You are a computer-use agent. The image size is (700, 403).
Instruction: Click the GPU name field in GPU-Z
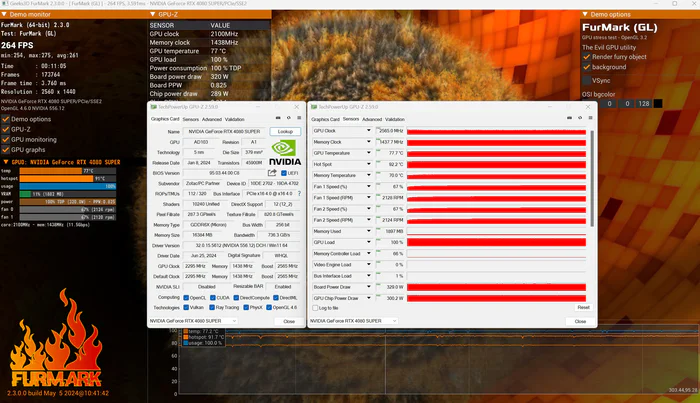click(224, 132)
